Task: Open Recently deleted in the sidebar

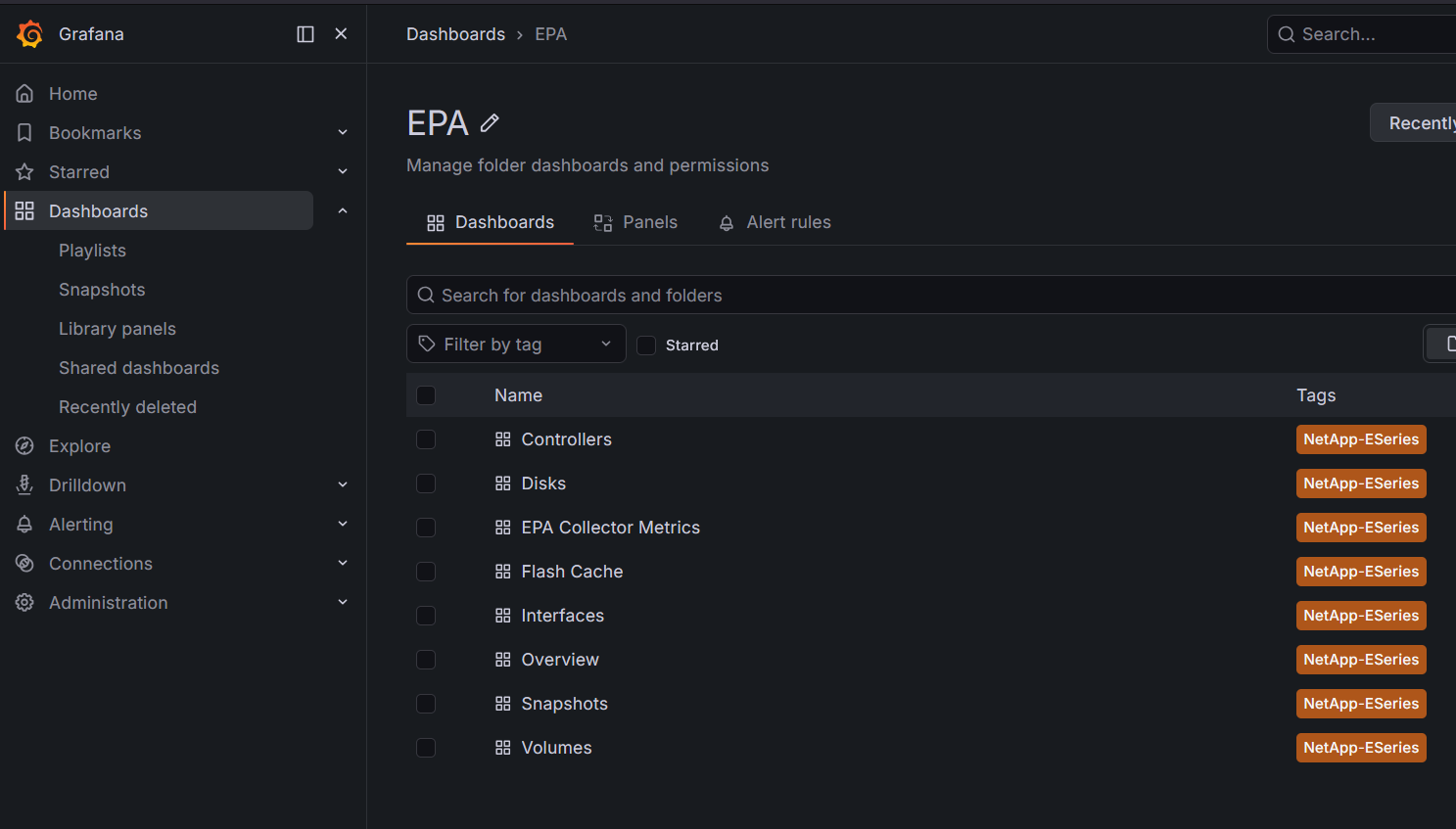Action: click(x=127, y=407)
